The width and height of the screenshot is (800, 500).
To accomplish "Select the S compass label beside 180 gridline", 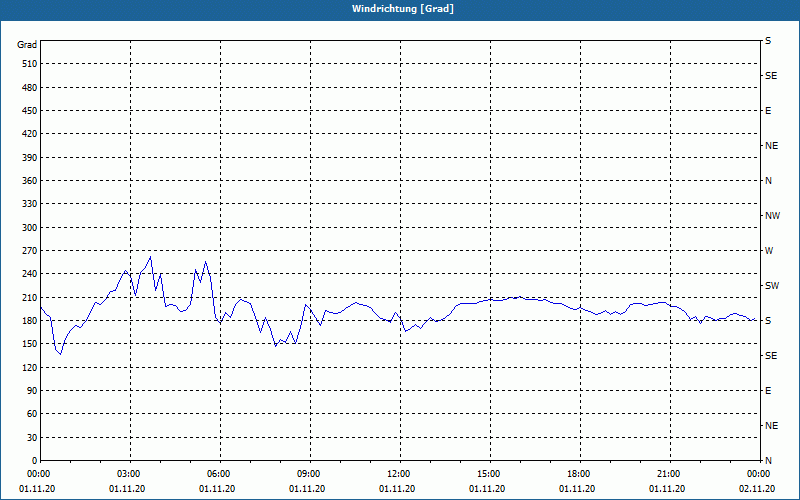I will coord(768,321).
